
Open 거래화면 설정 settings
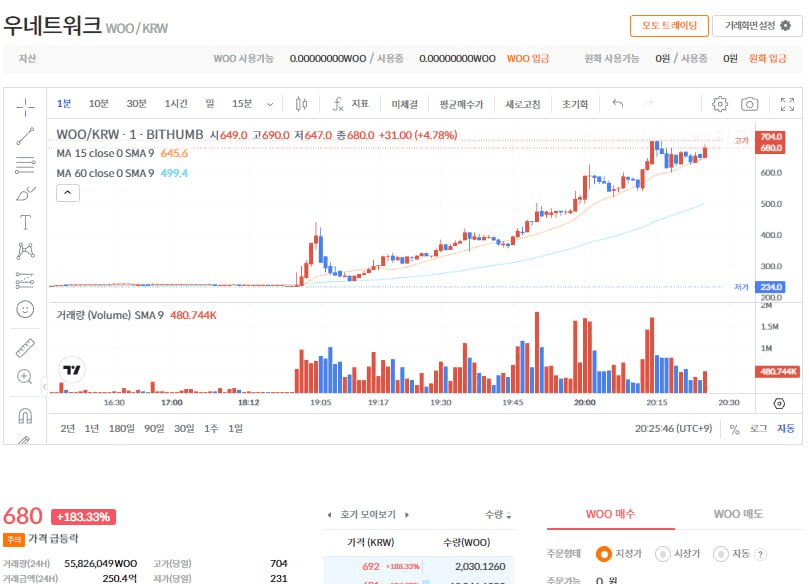tap(757, 25)
